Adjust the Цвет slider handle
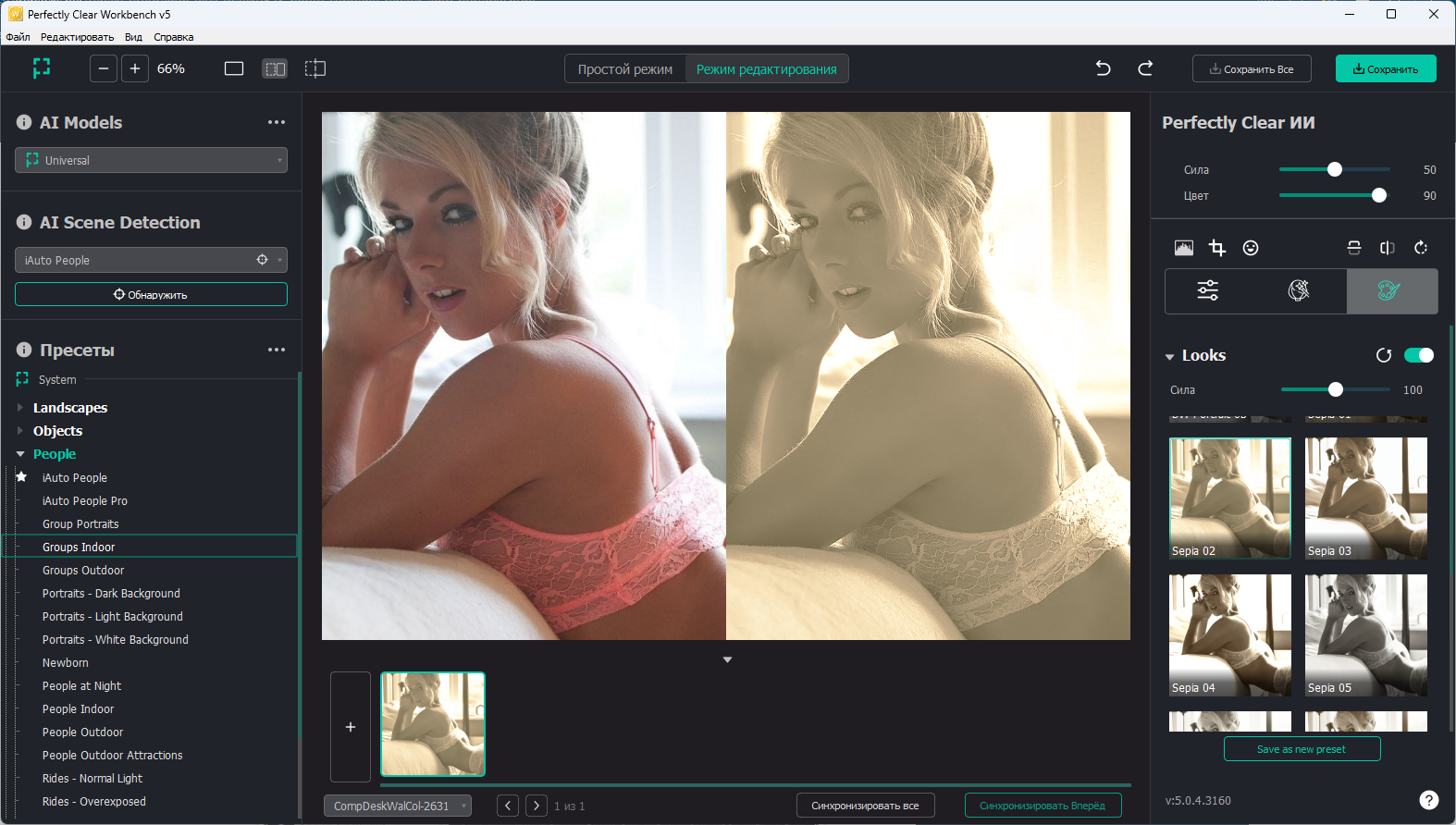This screenshot has height=825, width=1456. pyautogui.click(x=1379, y=195)
